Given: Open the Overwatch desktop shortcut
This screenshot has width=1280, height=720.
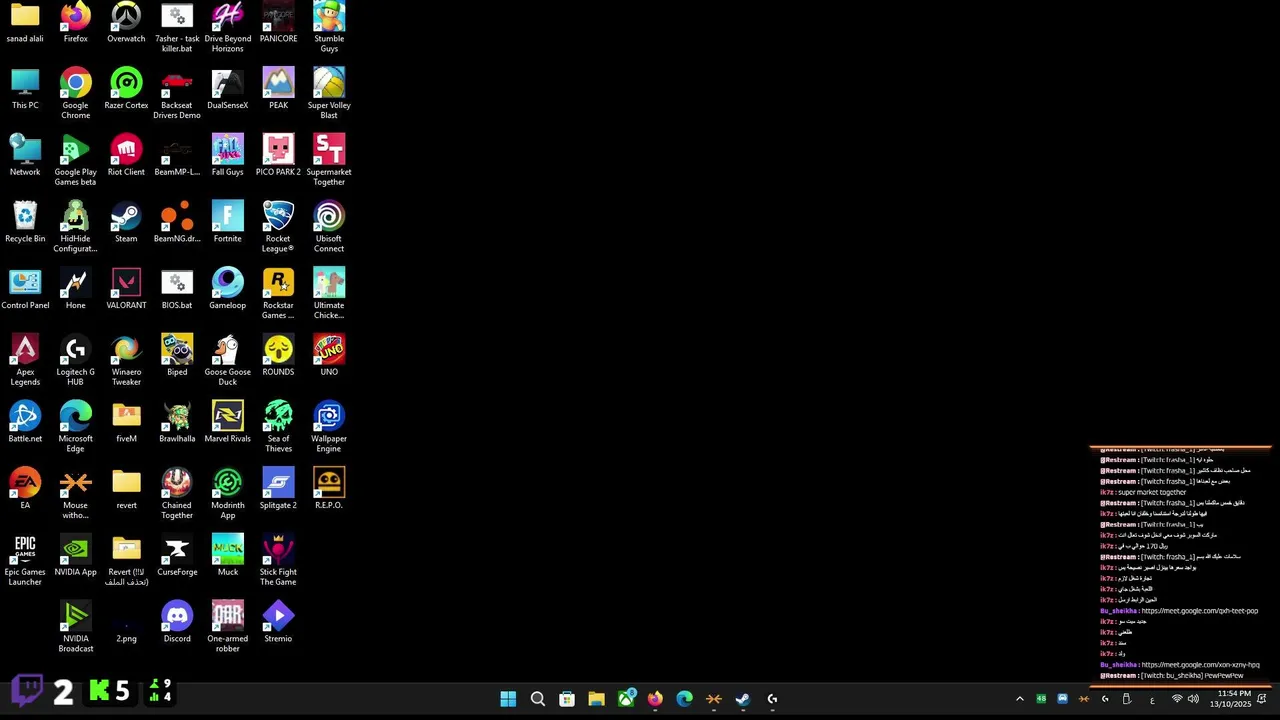Looking at the screenshot, I should pos(126,23).
